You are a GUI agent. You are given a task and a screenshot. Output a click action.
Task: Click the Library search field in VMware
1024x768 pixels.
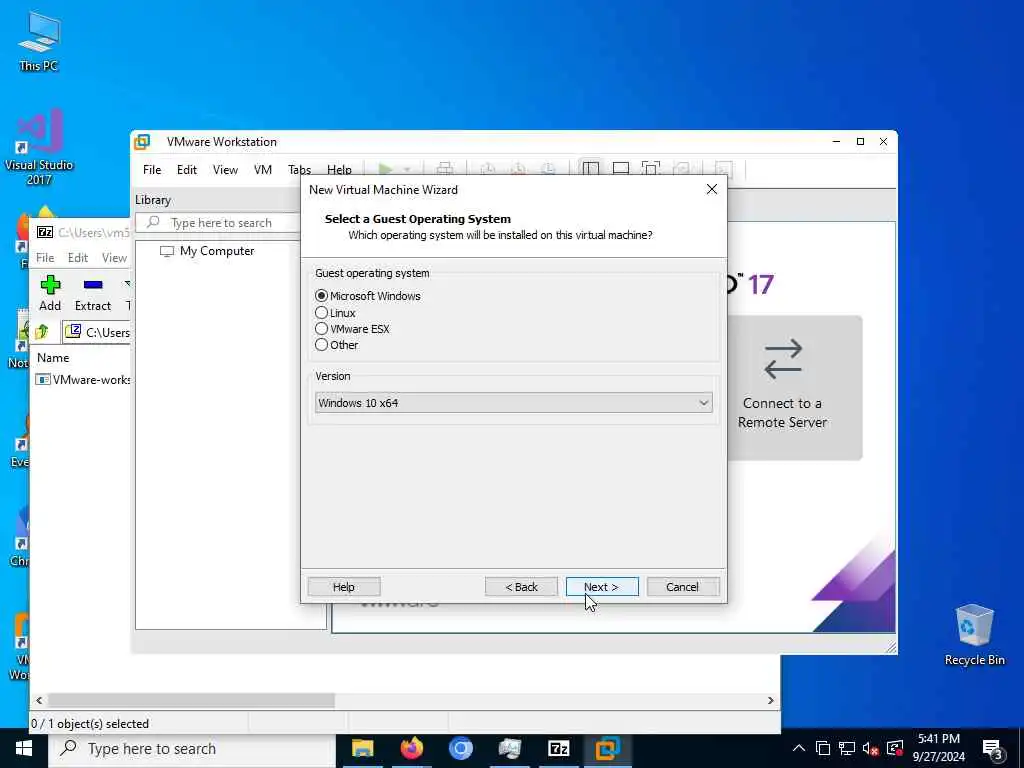tap(218, 223)
